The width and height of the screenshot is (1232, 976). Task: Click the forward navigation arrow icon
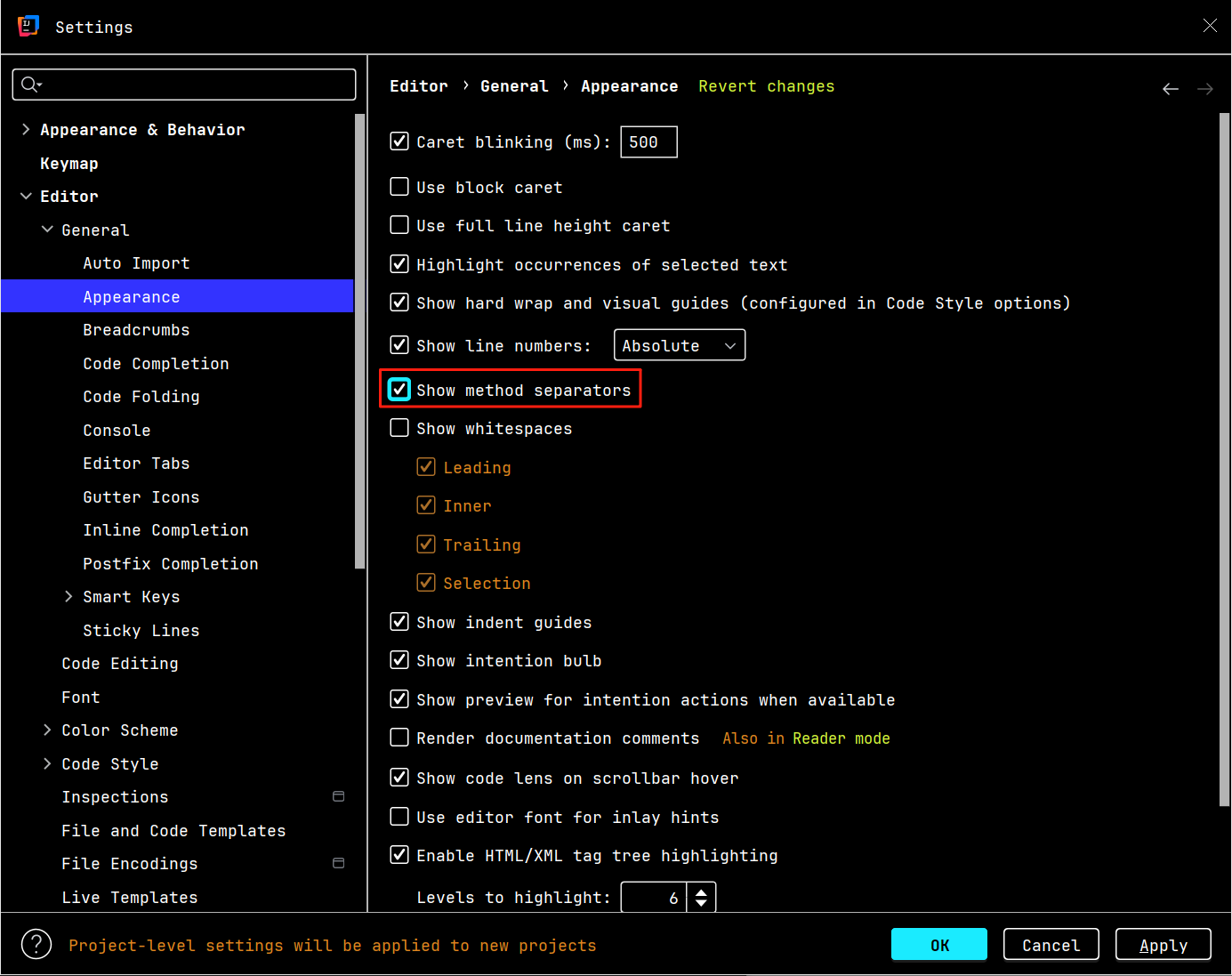click(1204, 89)
